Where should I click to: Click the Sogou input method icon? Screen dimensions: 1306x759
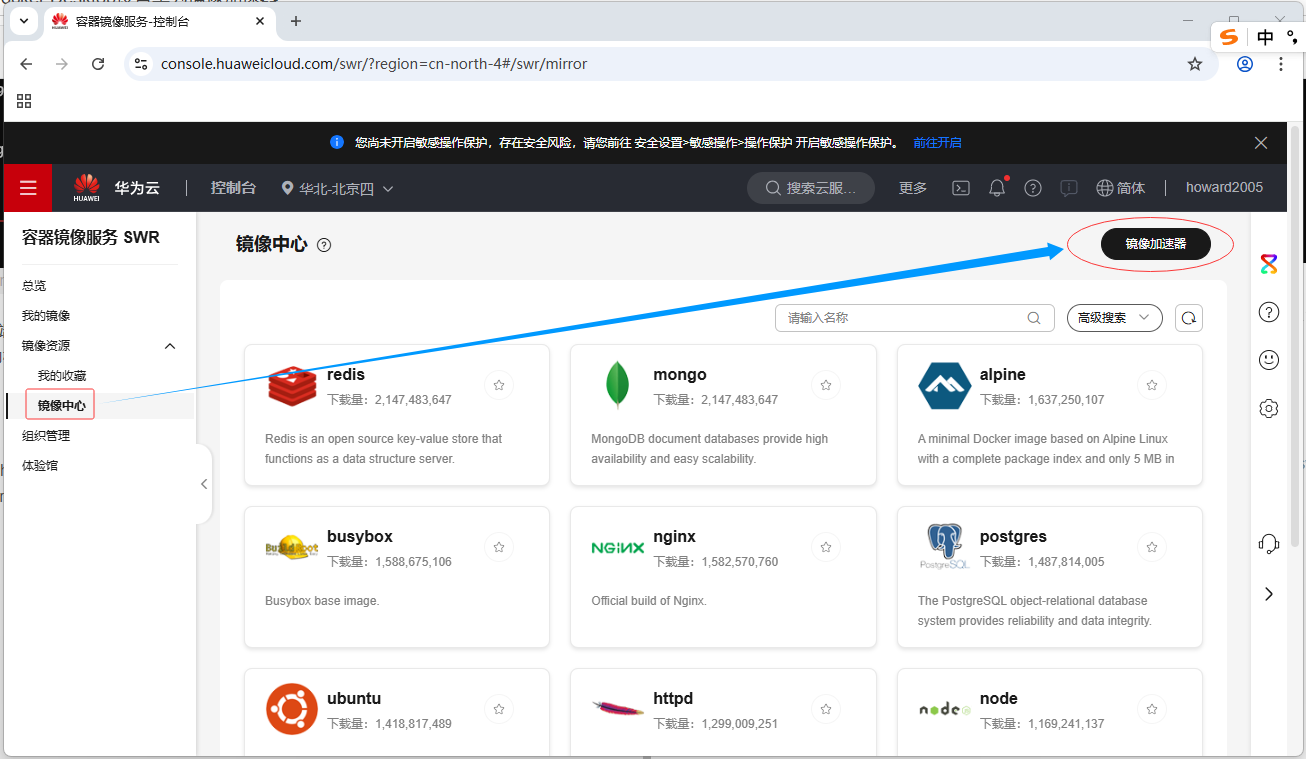click(x=1230, y=37)
